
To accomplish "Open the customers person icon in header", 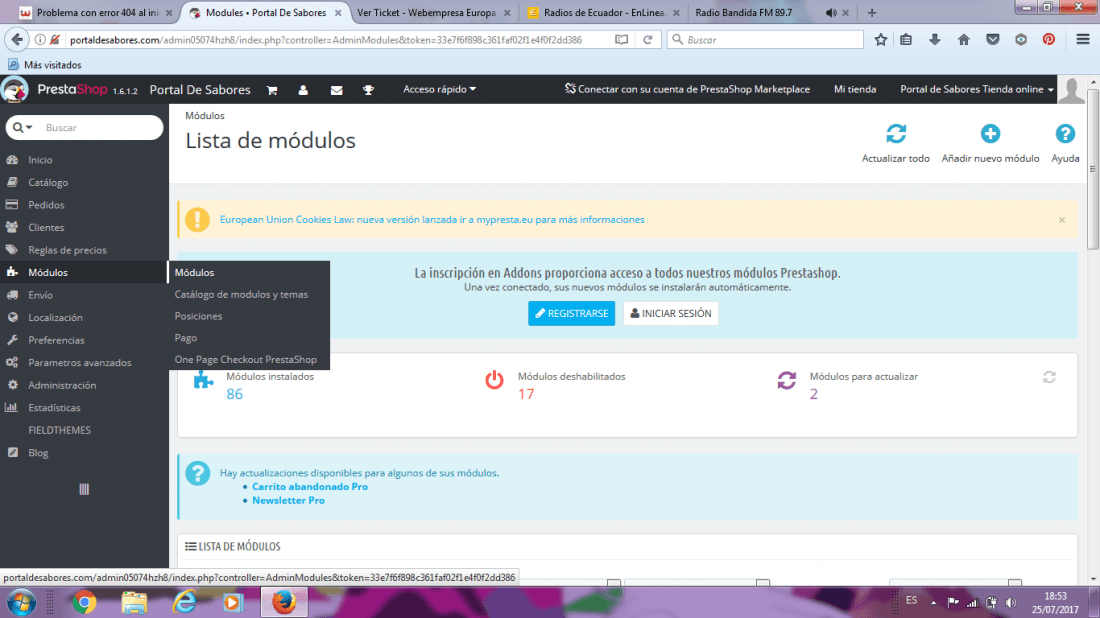I will click(303, 90).
